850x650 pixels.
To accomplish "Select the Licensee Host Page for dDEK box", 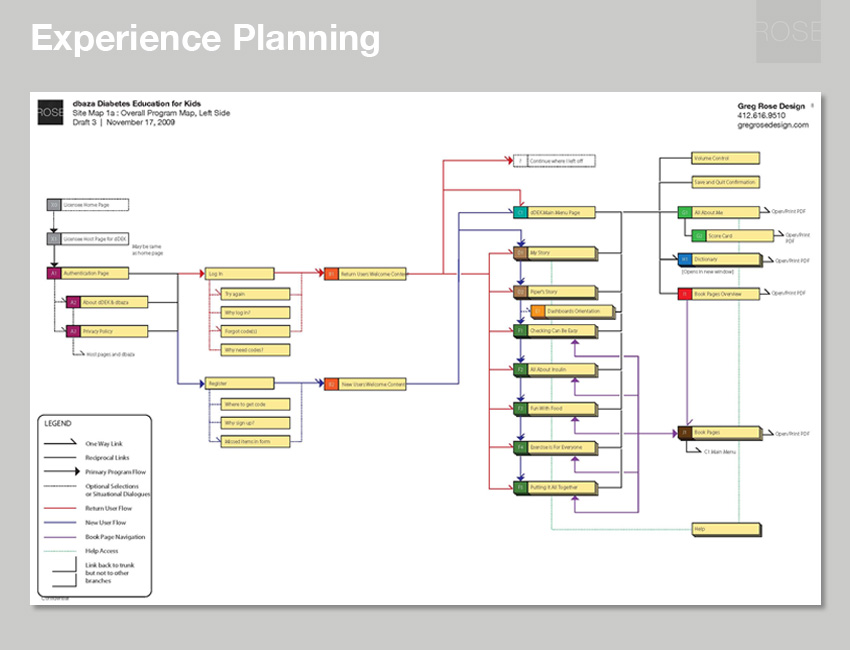I will point(88,239).
